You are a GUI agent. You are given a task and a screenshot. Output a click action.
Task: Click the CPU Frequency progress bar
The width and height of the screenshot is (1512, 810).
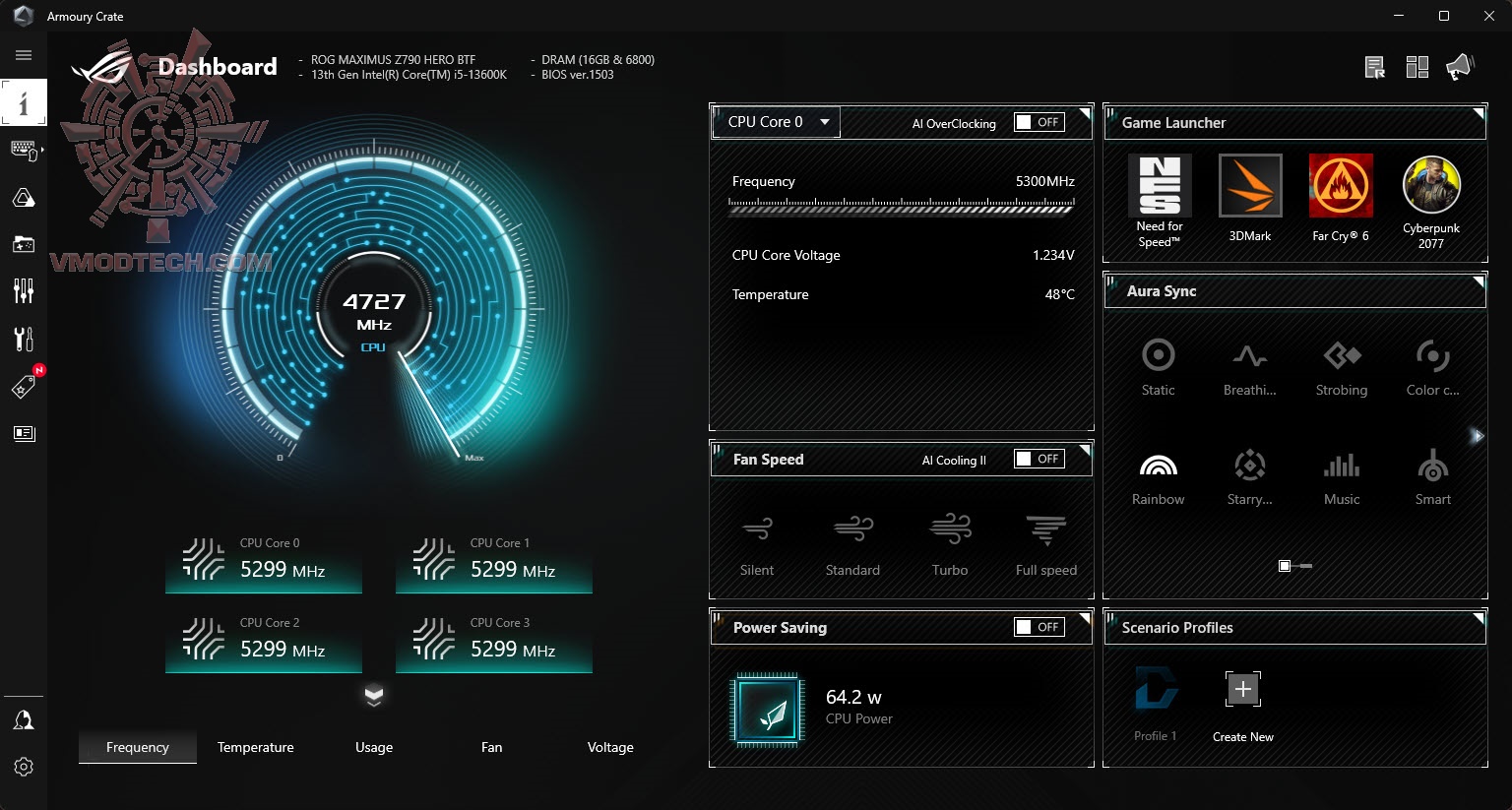click(x=902, y=206)
